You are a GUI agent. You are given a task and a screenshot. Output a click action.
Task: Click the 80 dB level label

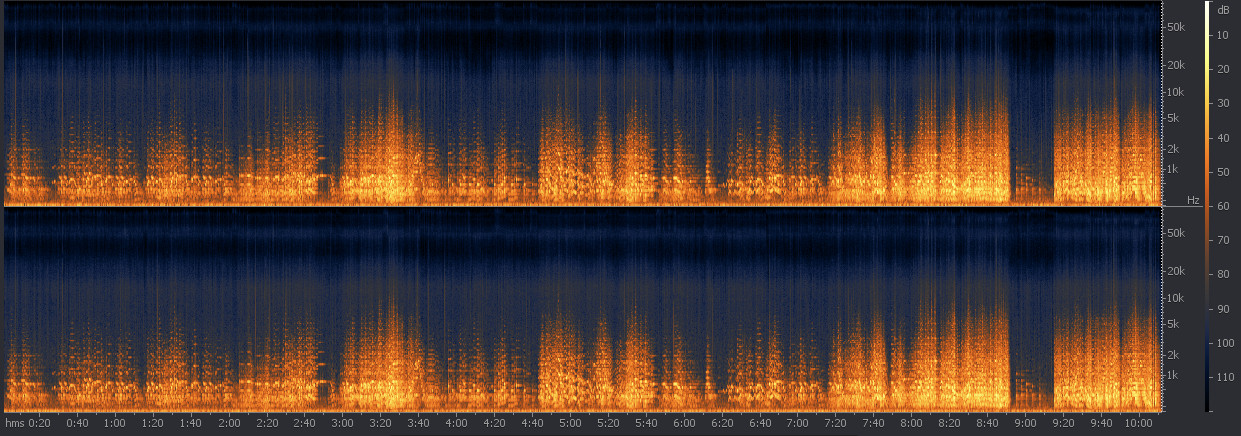1223,275
